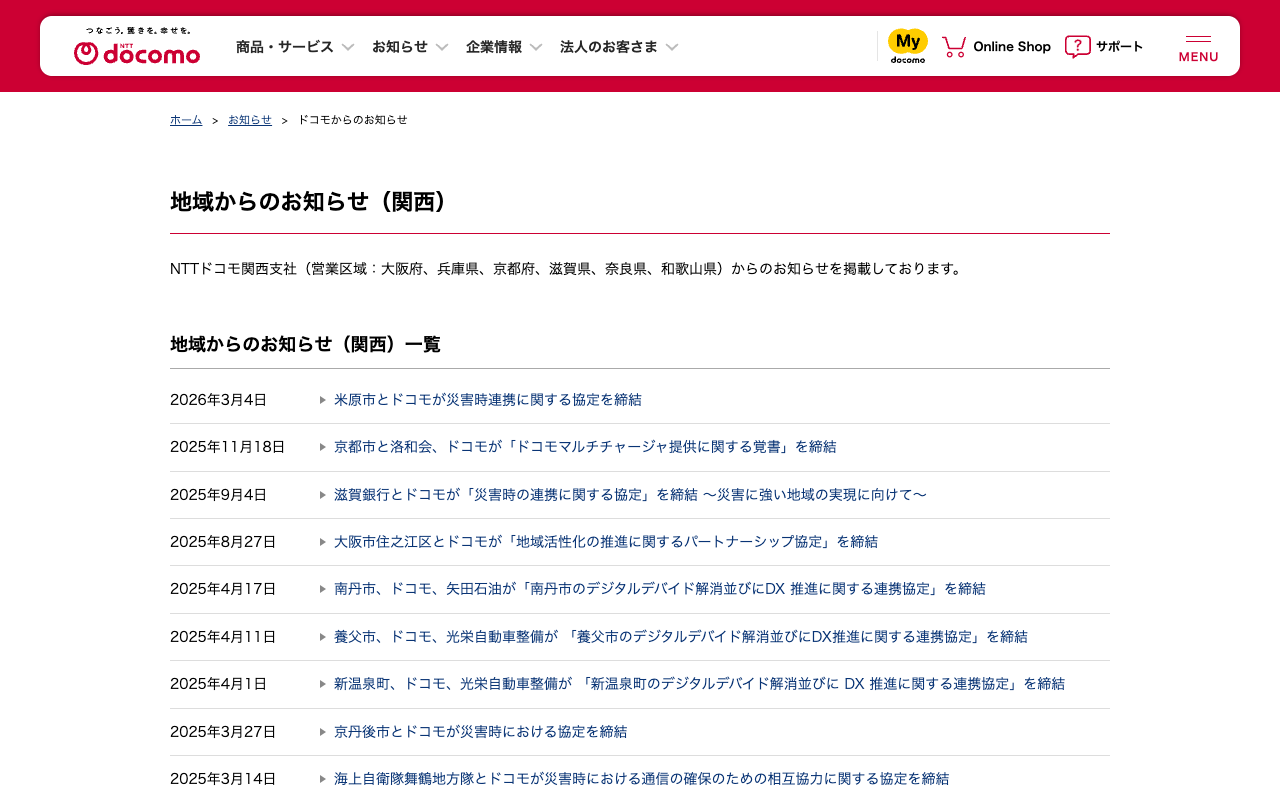The image size is (1280, 800).
Task: Click the 地域からのお知らせ（関西） page heading
Action: [x=309, y=202]
